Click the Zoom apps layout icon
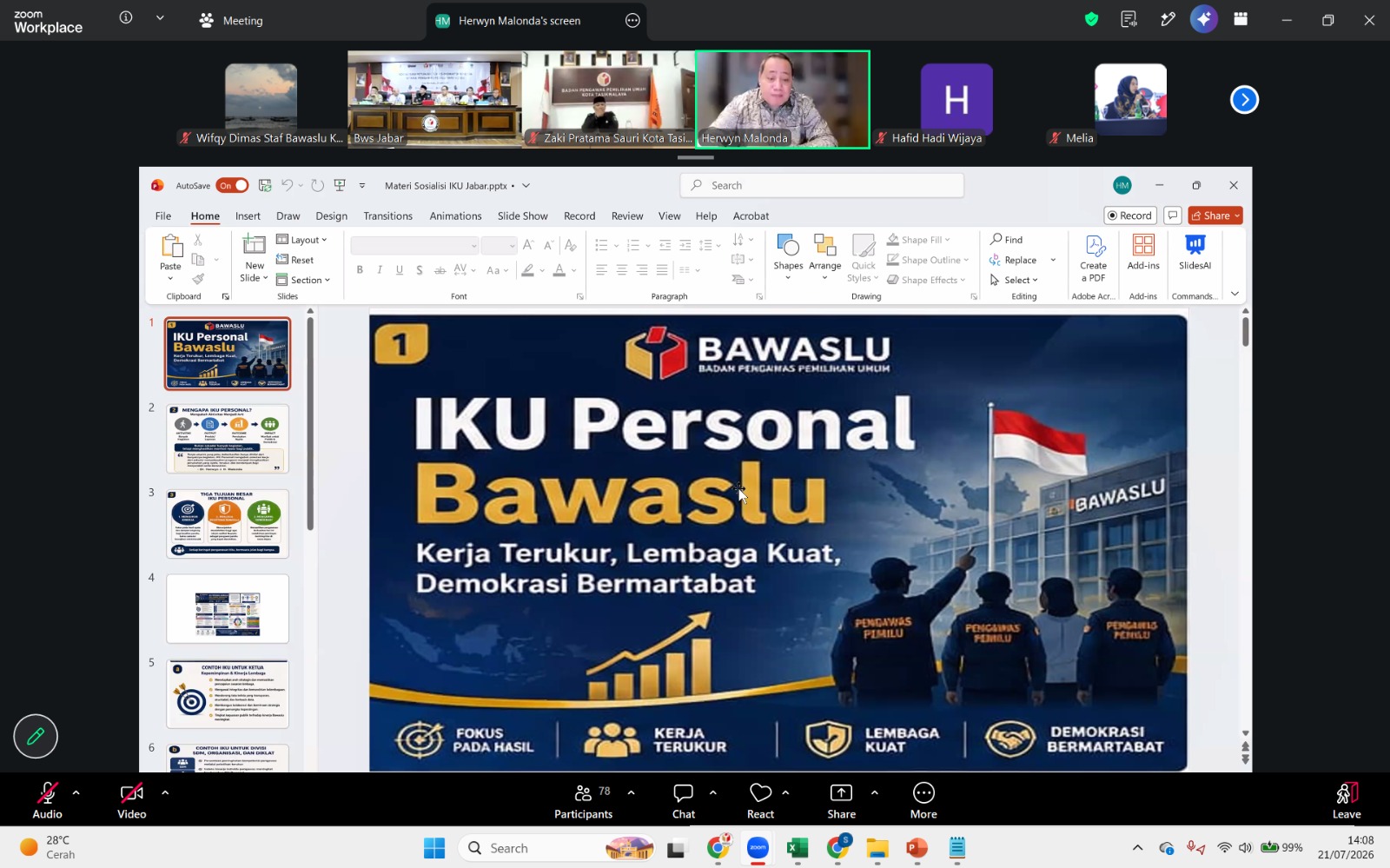Screen dimensions: 1390x868 point(1241,19)
